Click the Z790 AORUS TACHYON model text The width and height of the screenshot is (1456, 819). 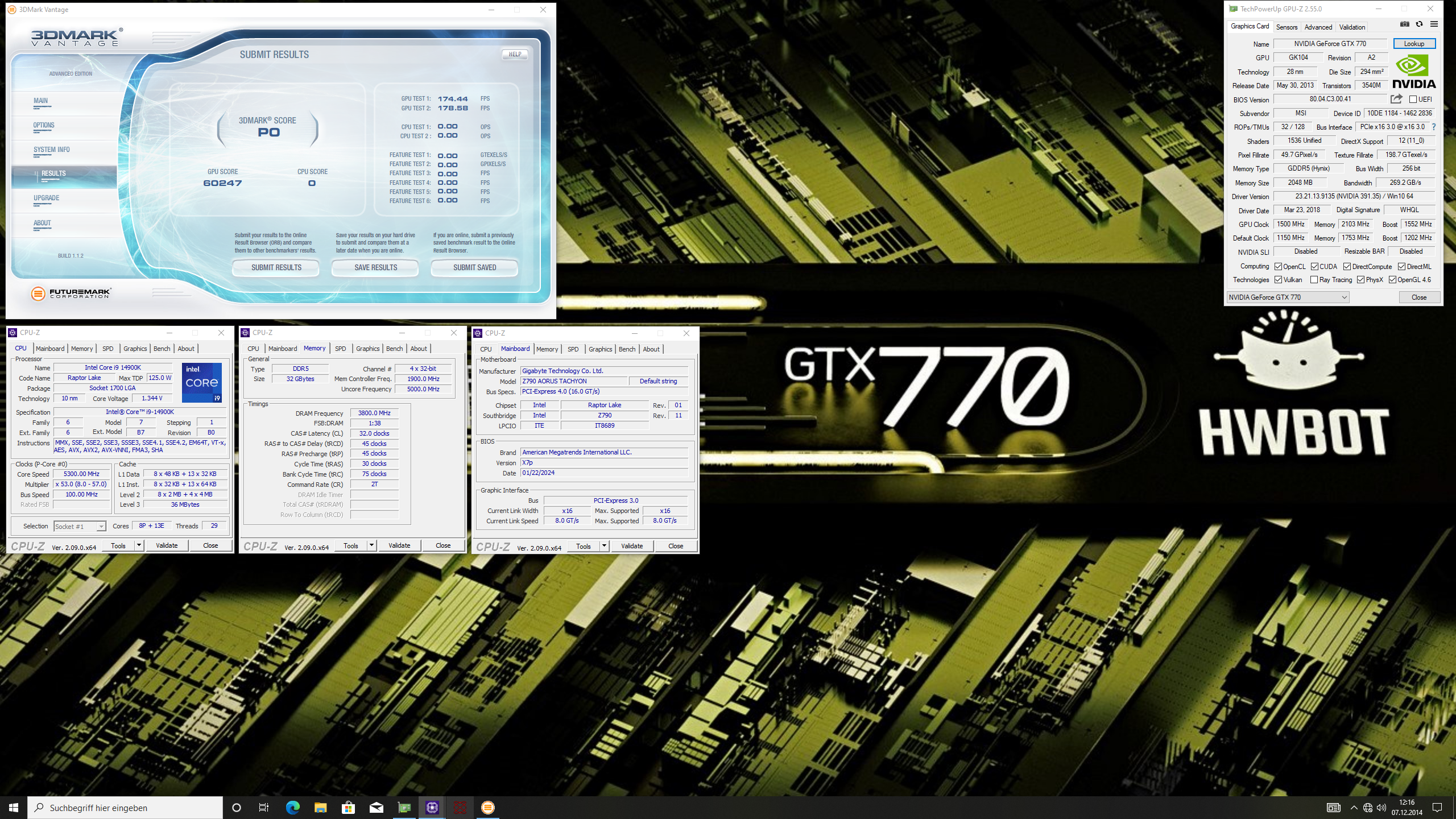point(554,381)
